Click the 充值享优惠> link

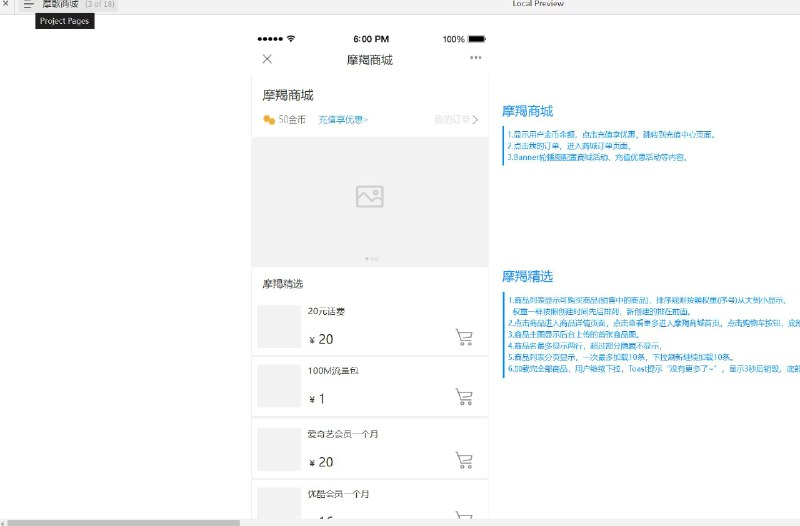(x=343, y=119)
